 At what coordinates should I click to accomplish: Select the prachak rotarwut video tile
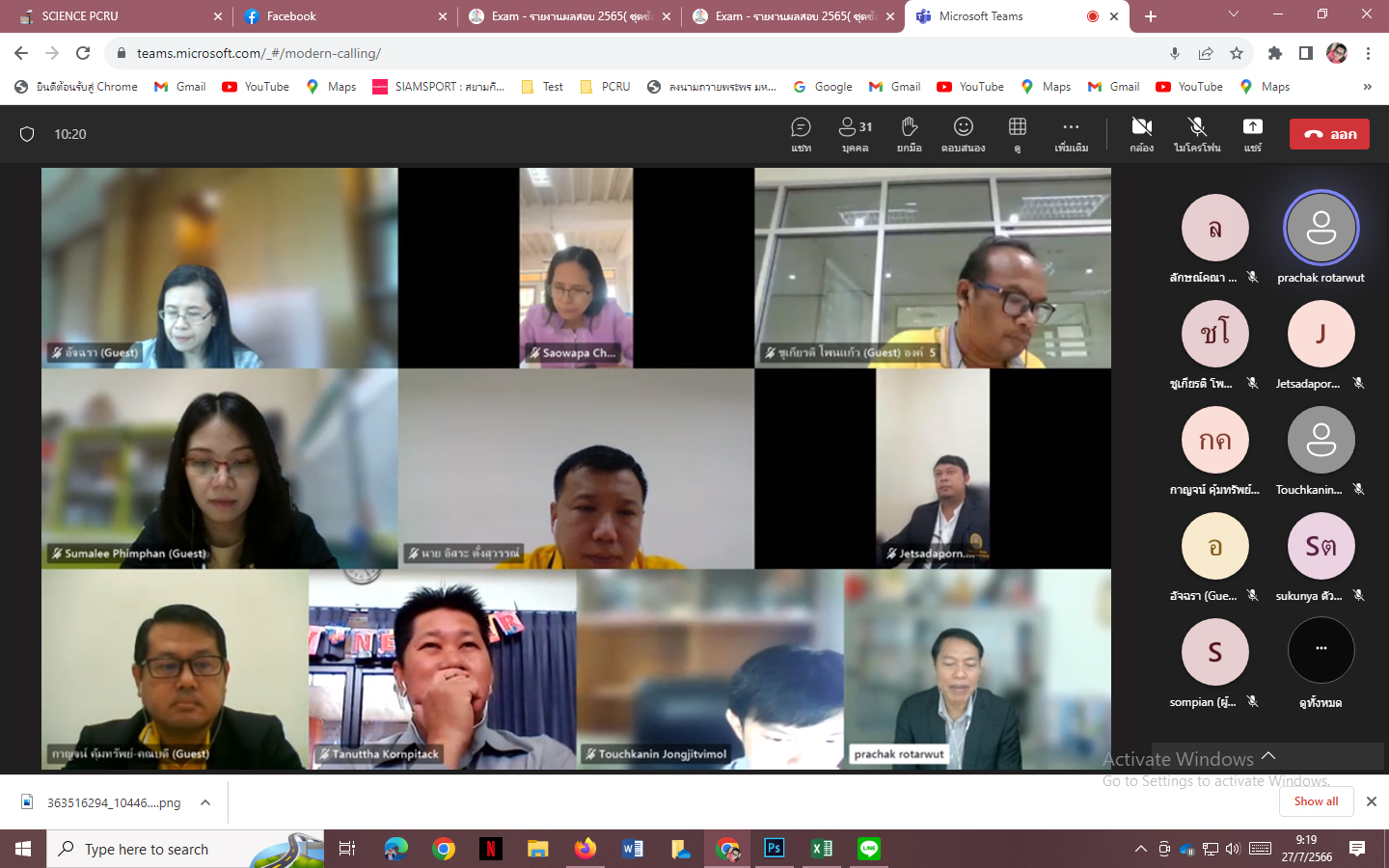[977, 669]
